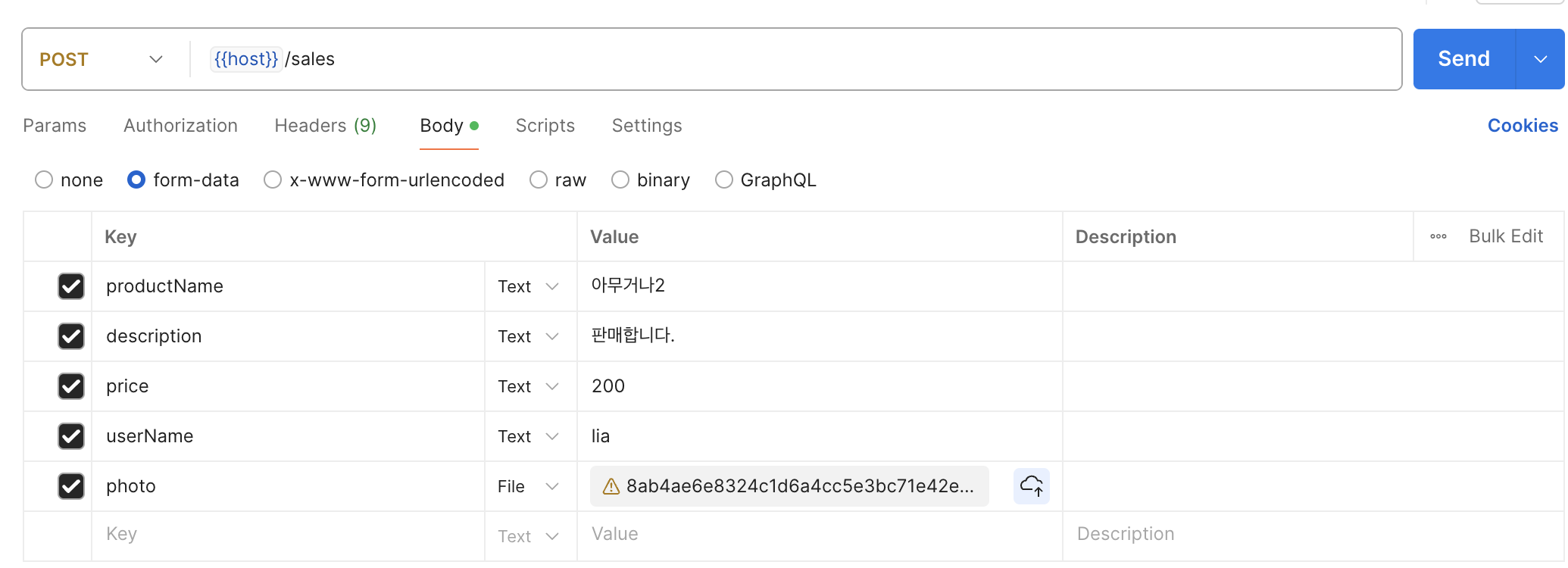The height and width of the screenshot is (568, 1568).
Task: Select the Body tab
Action: coord(448,126)
